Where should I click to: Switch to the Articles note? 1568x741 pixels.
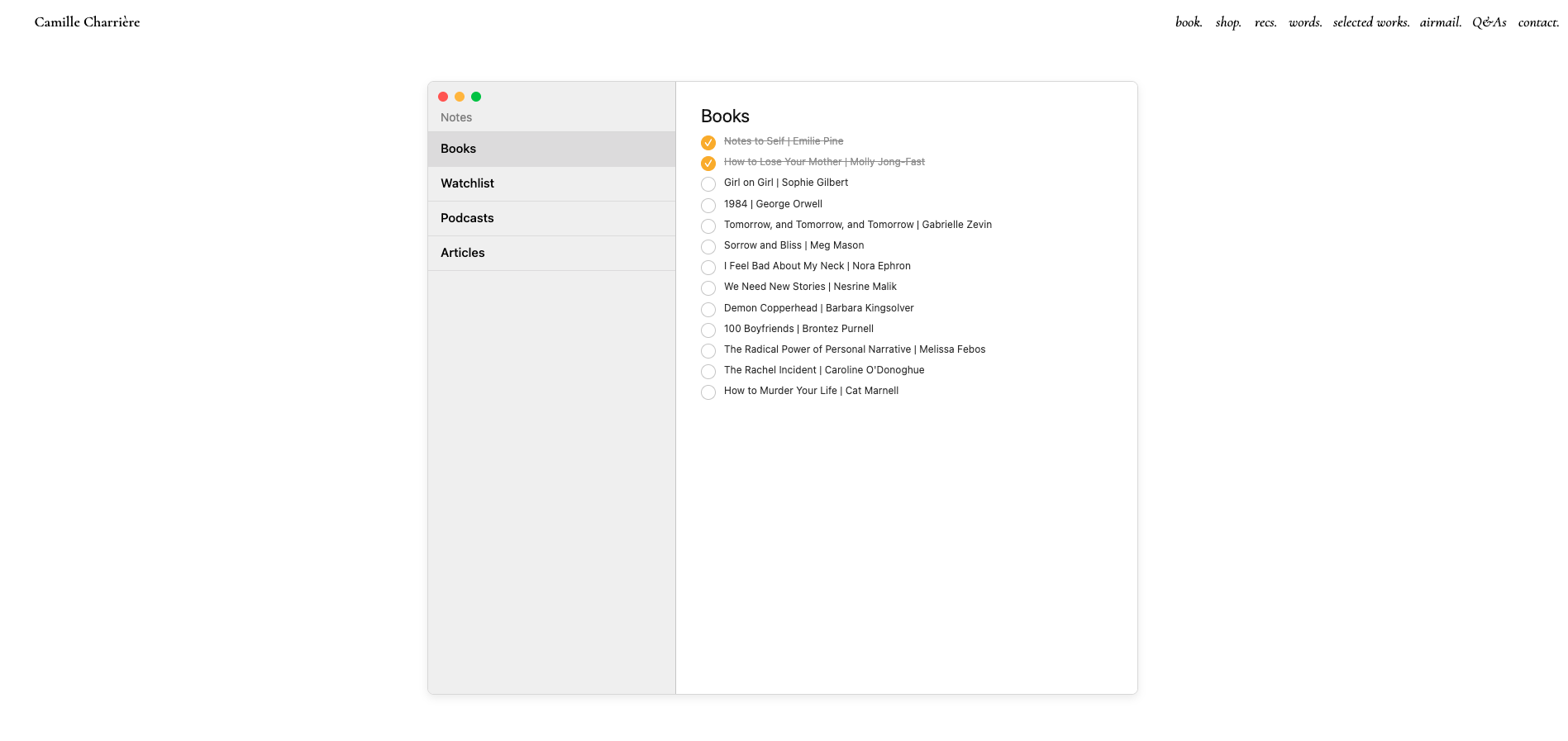click(x=551, y=253)
